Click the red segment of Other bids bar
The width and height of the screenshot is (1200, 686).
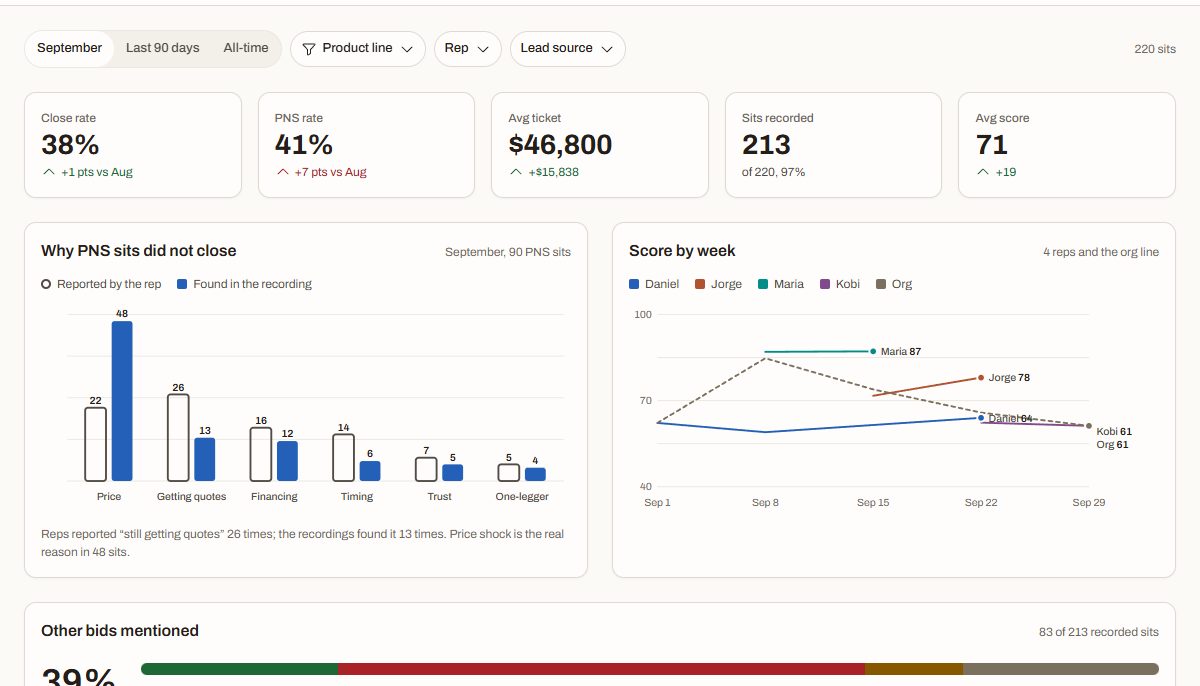602,669
